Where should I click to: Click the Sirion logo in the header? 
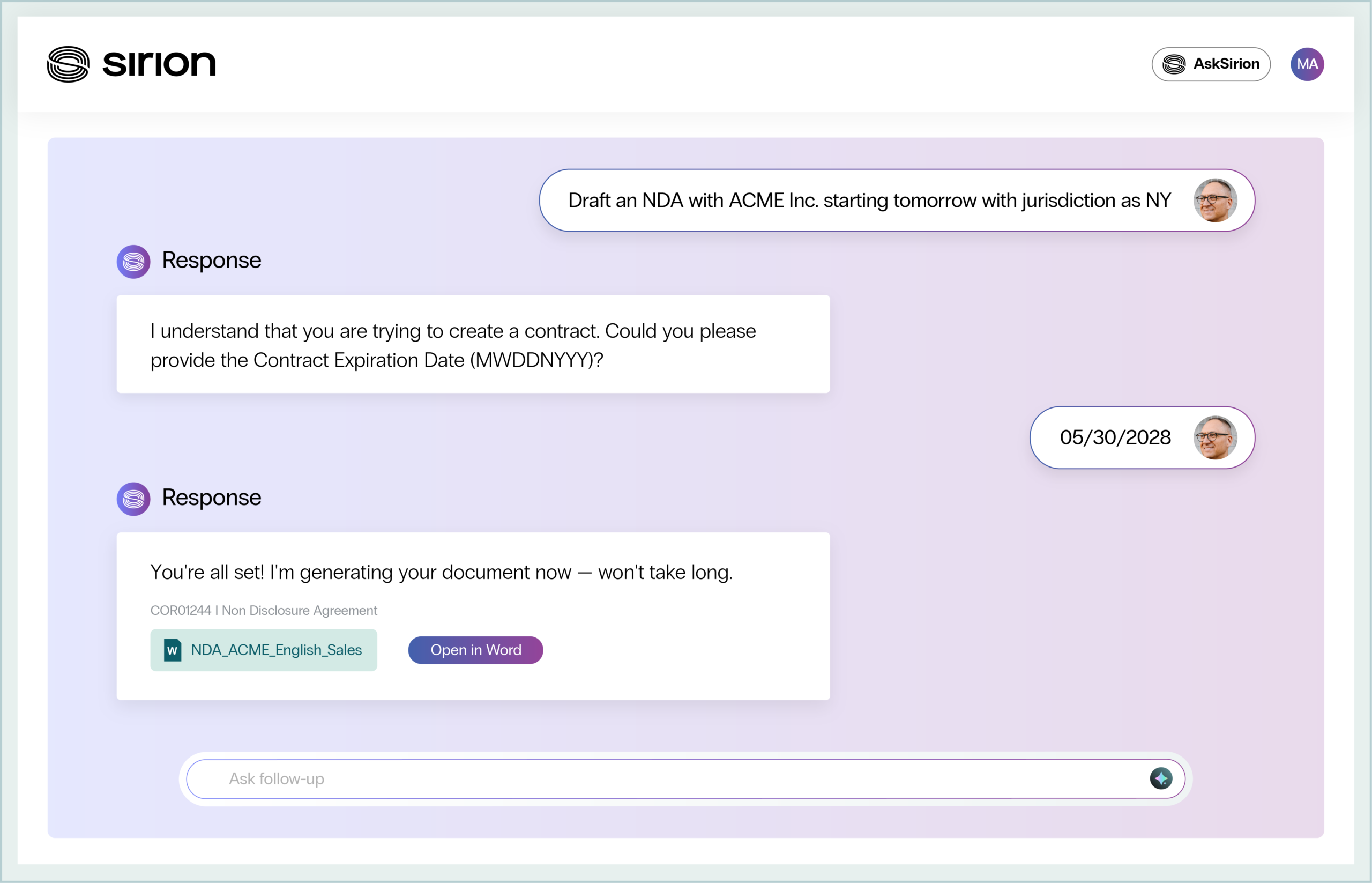coord(131,64)
